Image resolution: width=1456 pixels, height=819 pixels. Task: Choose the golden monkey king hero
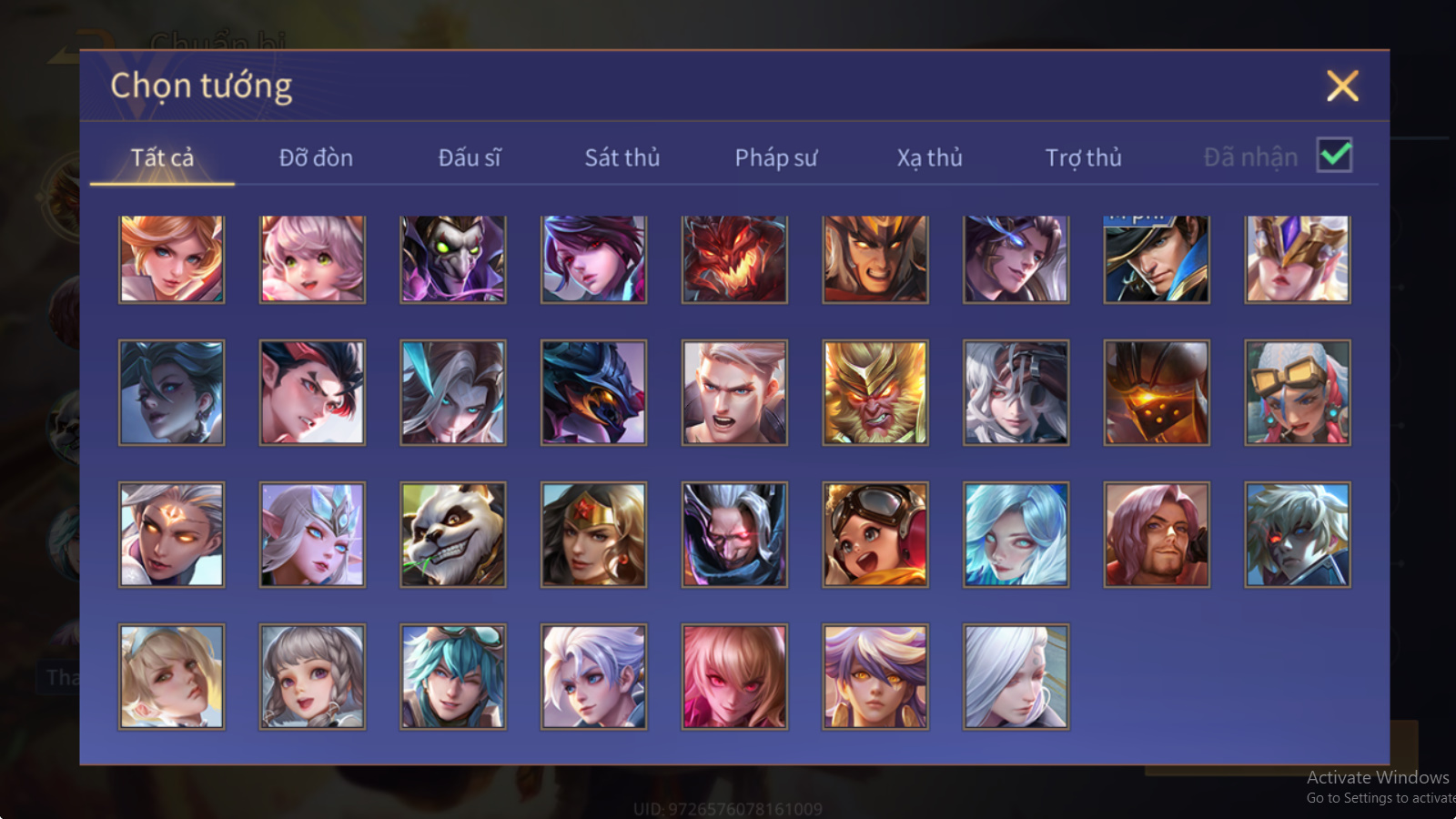[875, 392]
